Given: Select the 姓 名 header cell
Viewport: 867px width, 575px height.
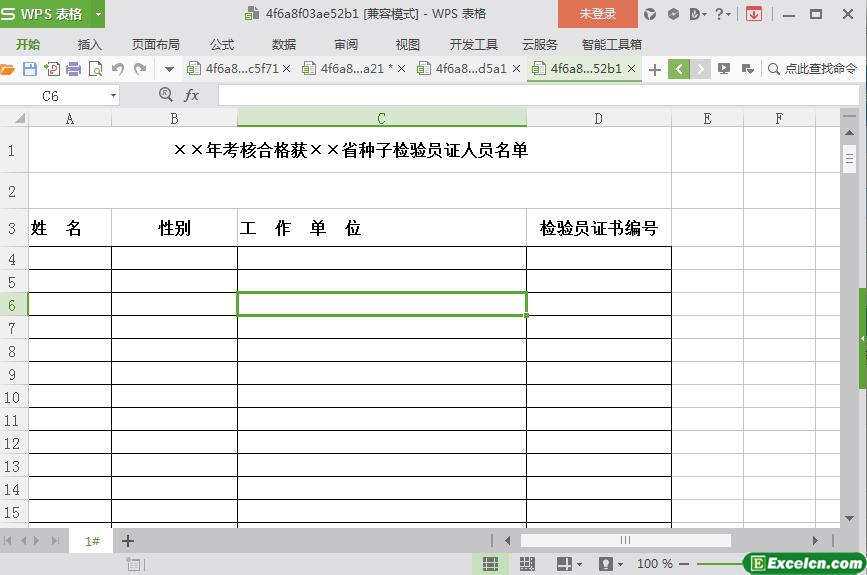Looking at the screenshot, I should point(70,228).
